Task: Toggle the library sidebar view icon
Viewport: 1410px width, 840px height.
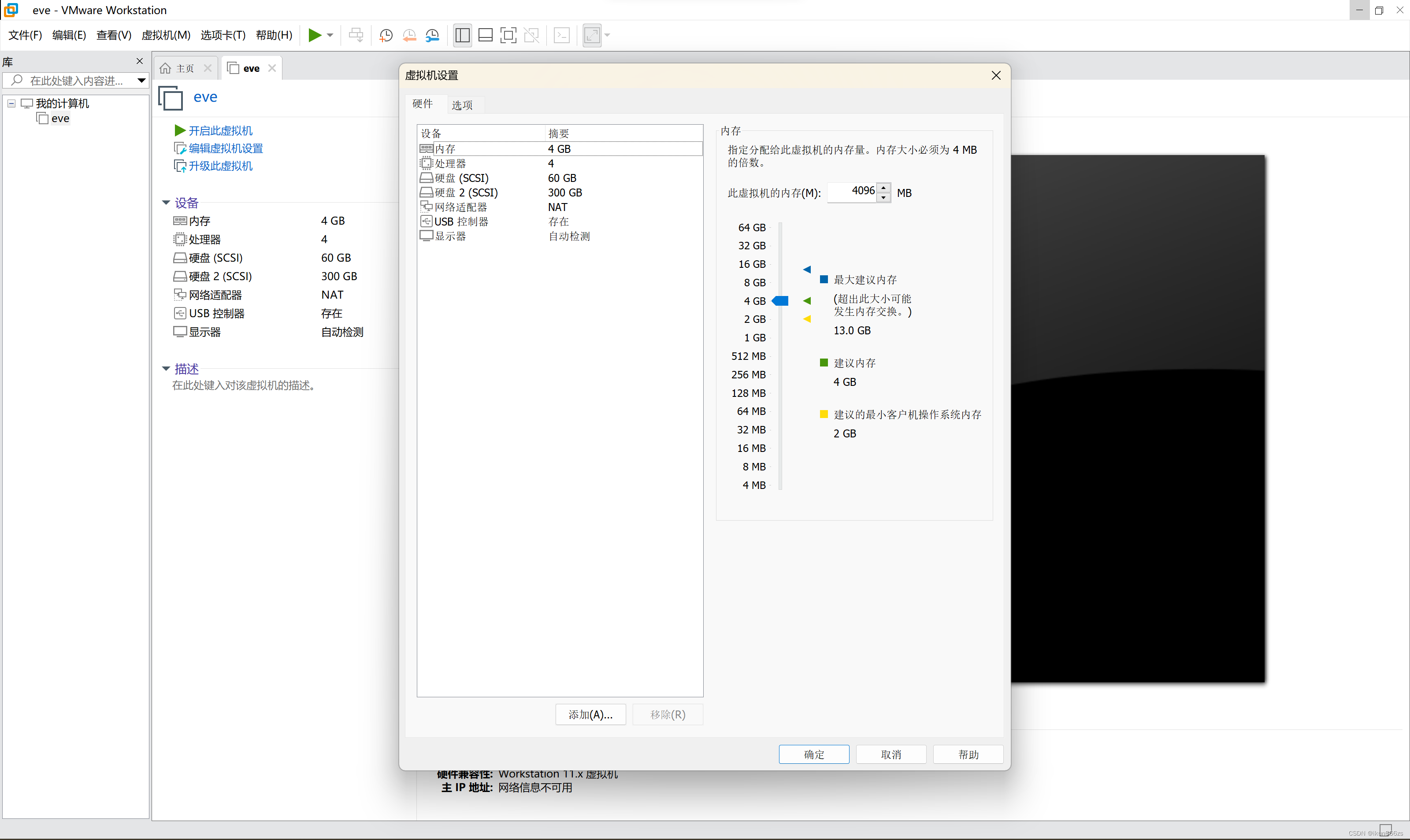Action: [463, 35]
